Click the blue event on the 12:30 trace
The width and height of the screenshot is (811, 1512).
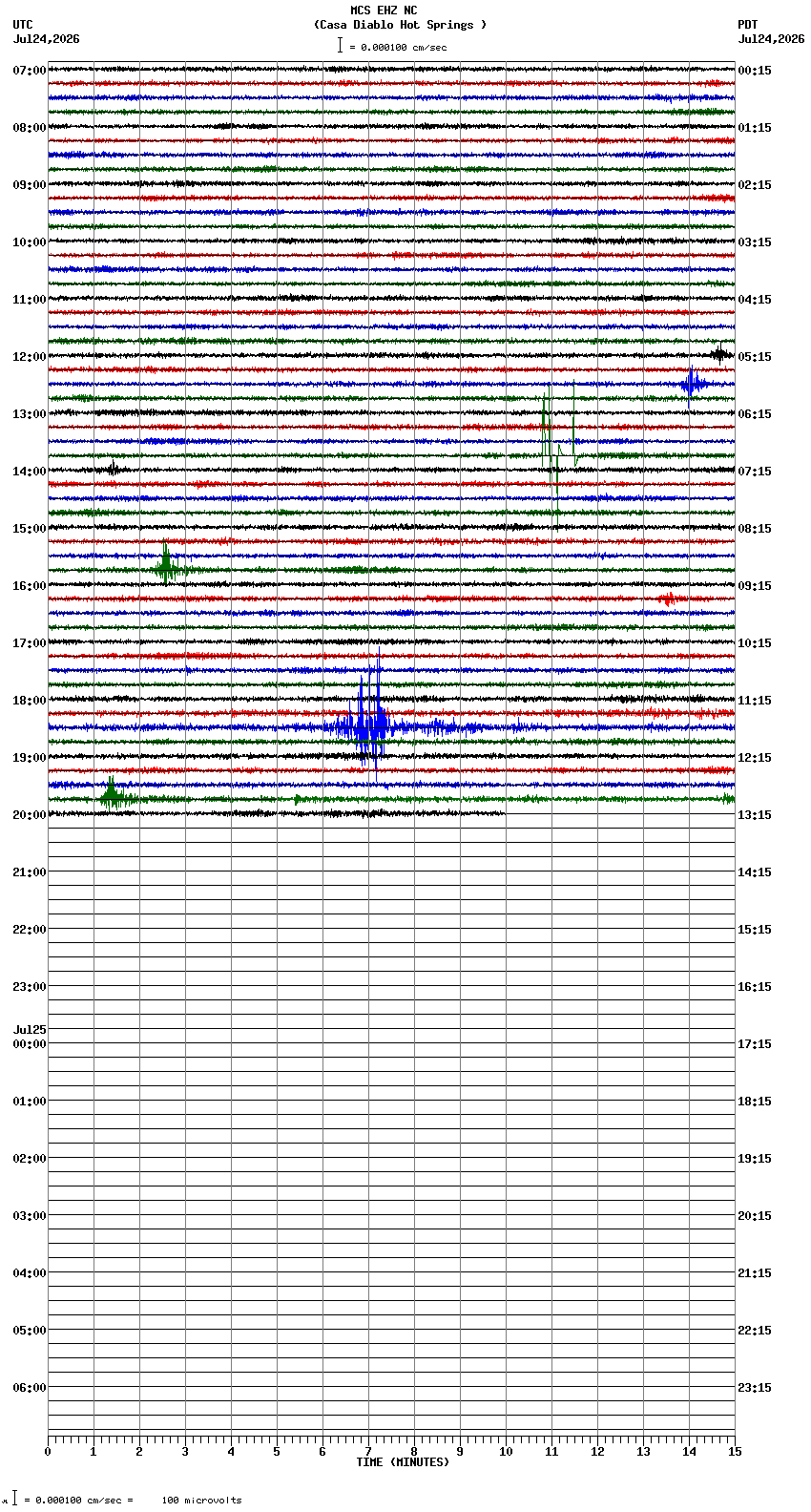(x=694, y=384)
